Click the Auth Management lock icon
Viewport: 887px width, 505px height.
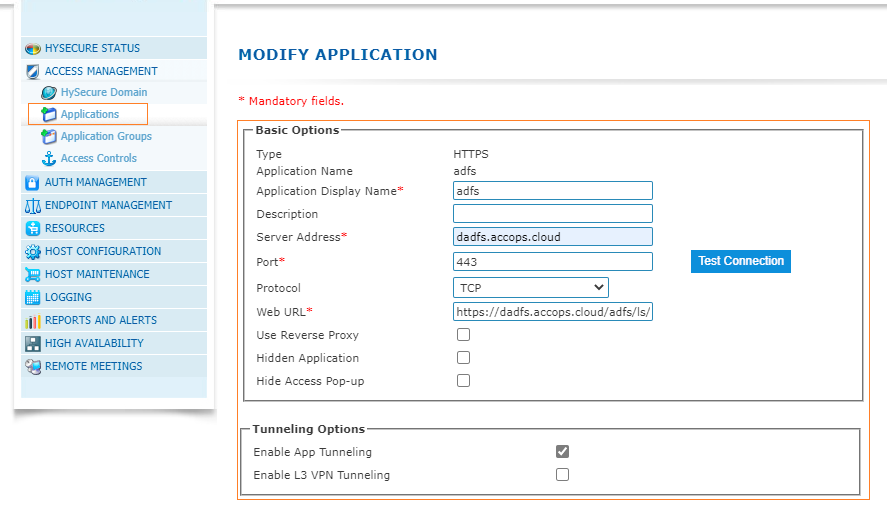(x=32, y=183)
